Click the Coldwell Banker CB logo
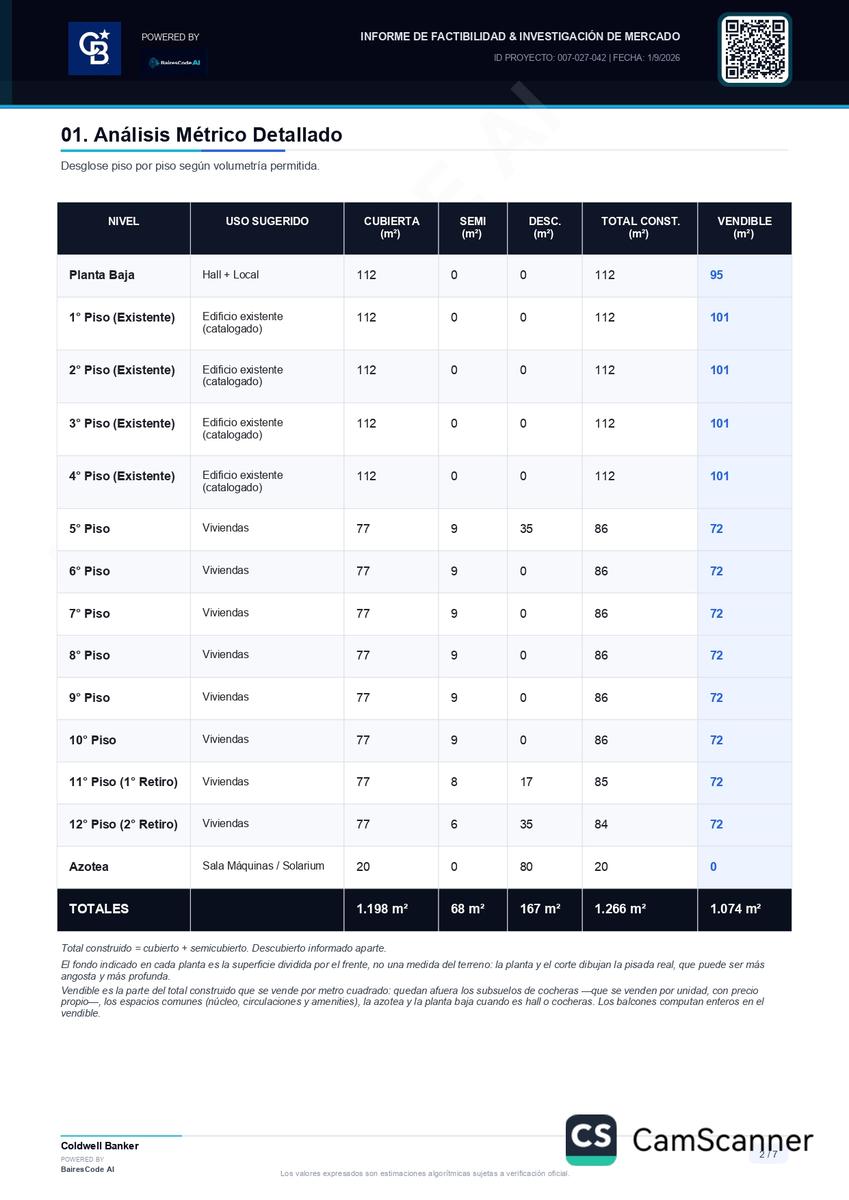849x1200 pixels. pyautogui.click(x=94, y=49)
